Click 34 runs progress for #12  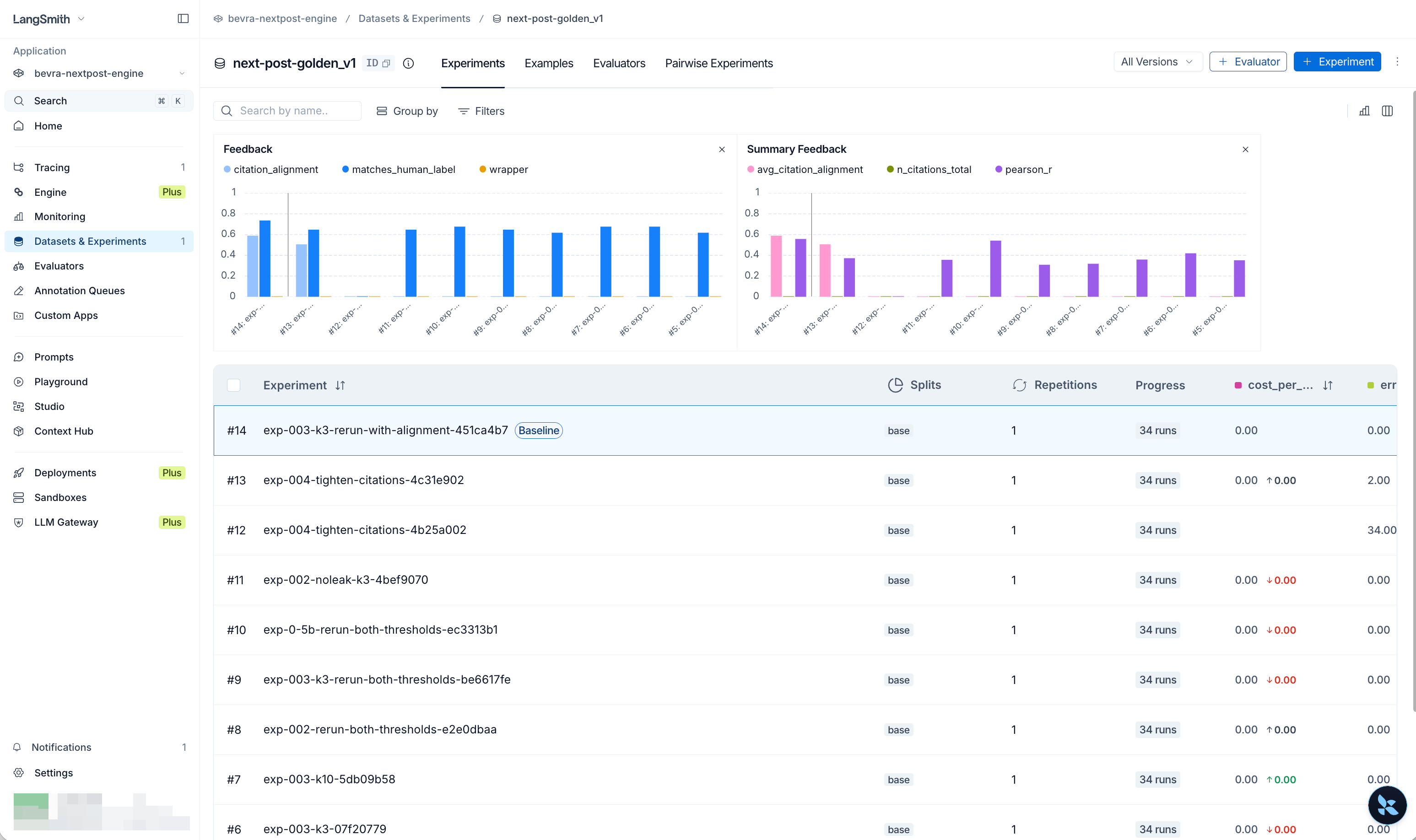(x=1157, y=530)
